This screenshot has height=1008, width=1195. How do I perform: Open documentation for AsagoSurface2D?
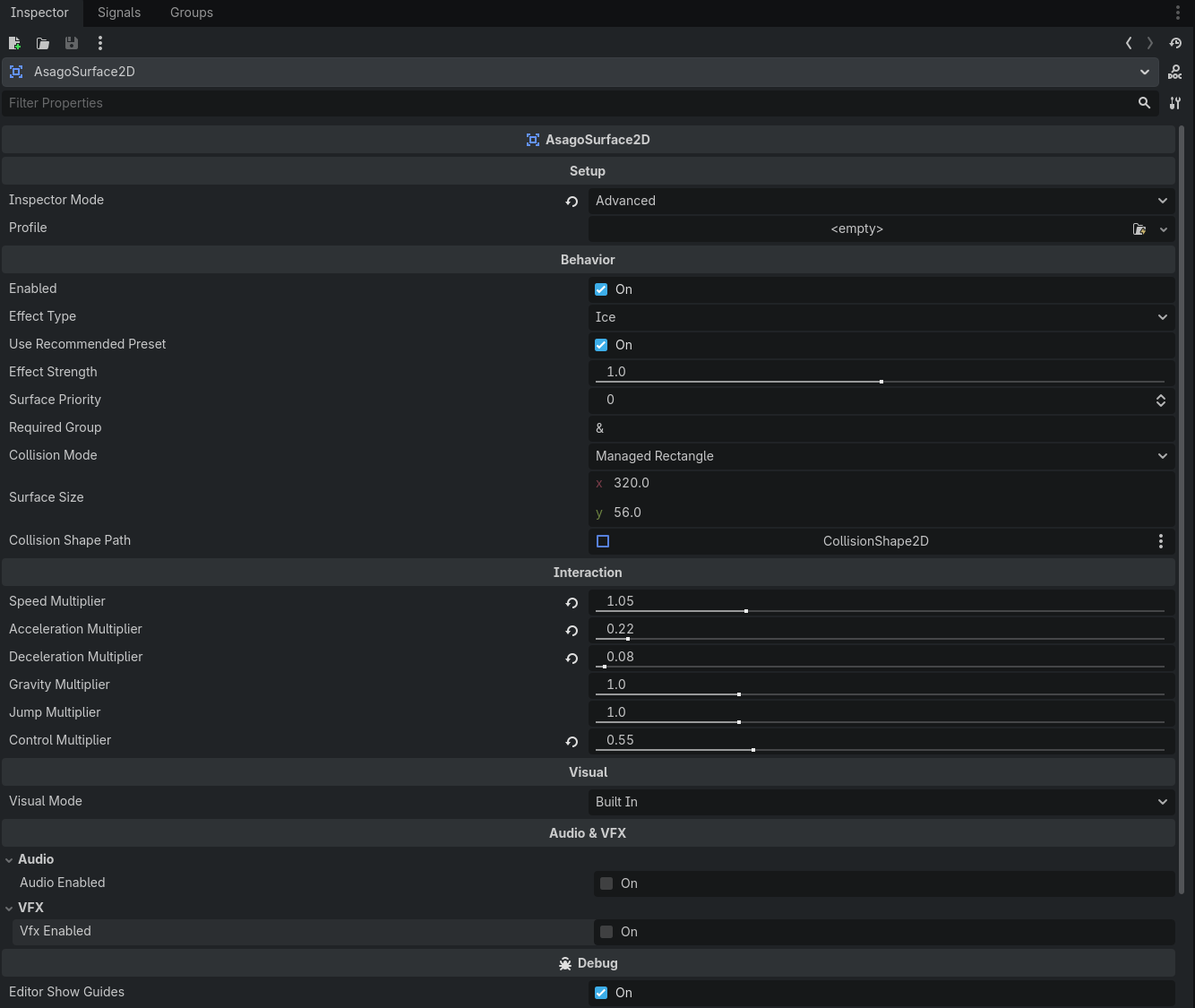[x=1175, y=72]
